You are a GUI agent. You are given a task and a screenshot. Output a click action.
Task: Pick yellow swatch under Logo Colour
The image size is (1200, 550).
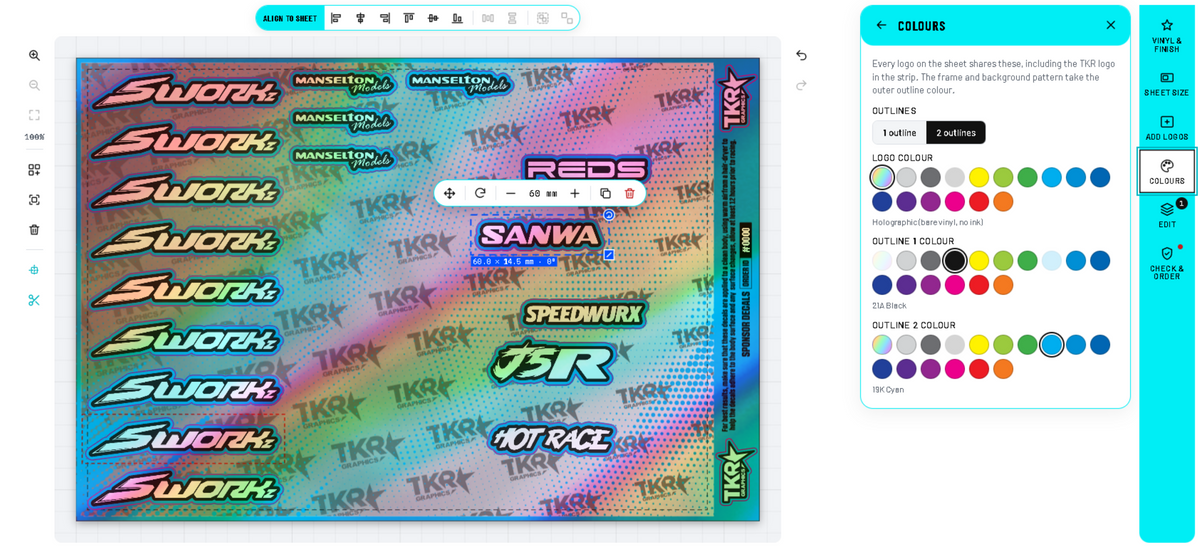point(979,177)
